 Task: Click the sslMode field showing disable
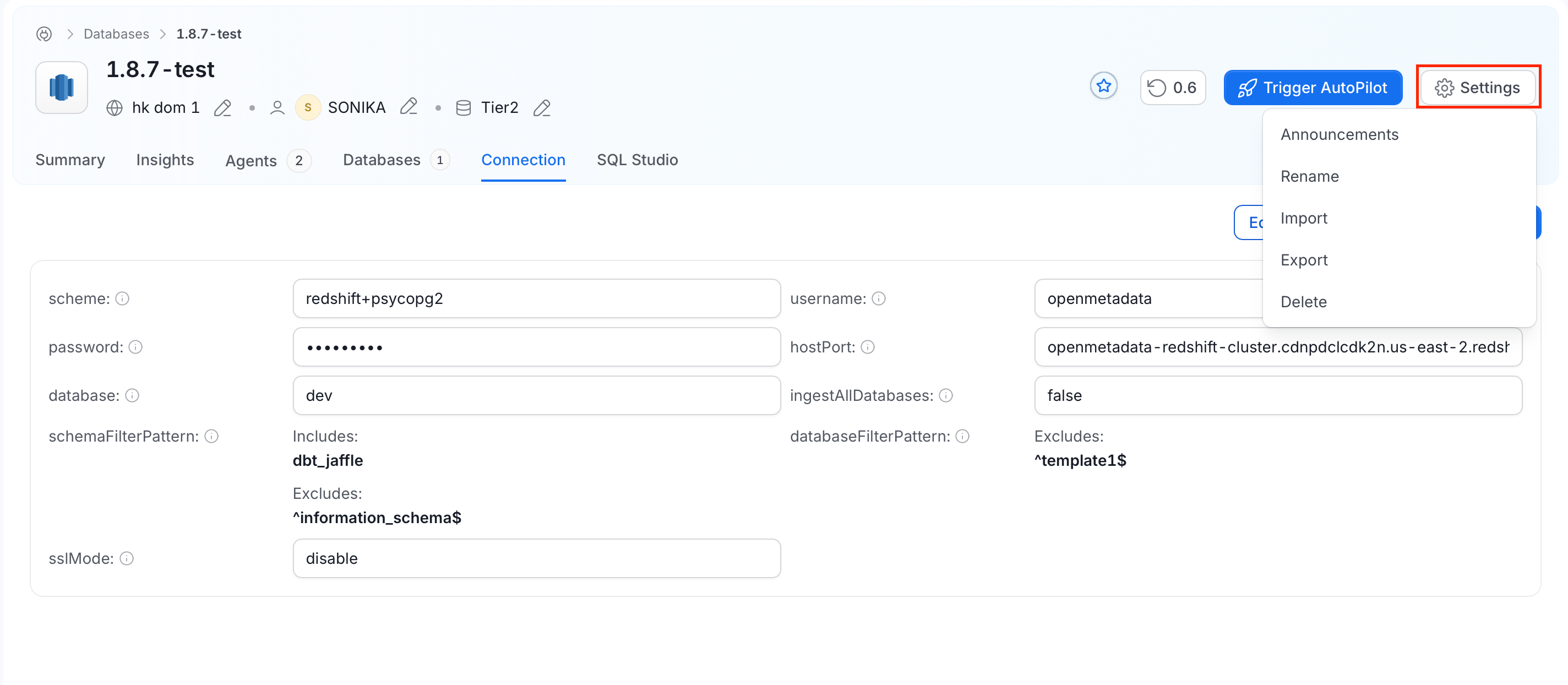536,559
